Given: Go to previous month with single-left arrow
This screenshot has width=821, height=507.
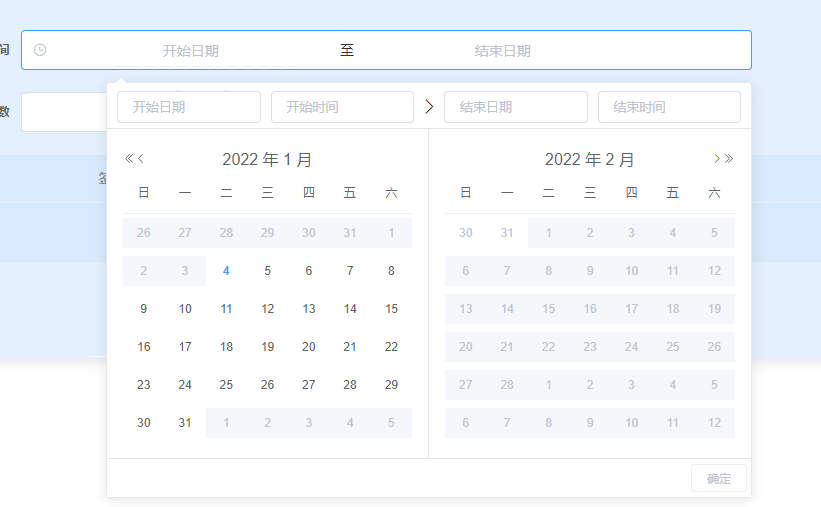Looking at the screenshot, I should coord(140,159).
